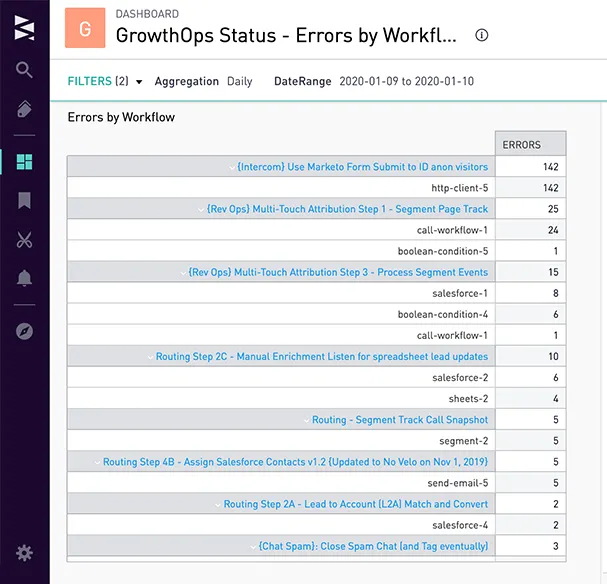The height and width of the screenshot is (584, 607).
Task: Collapse the Routing Step 2C row
Action: (150, 357)
